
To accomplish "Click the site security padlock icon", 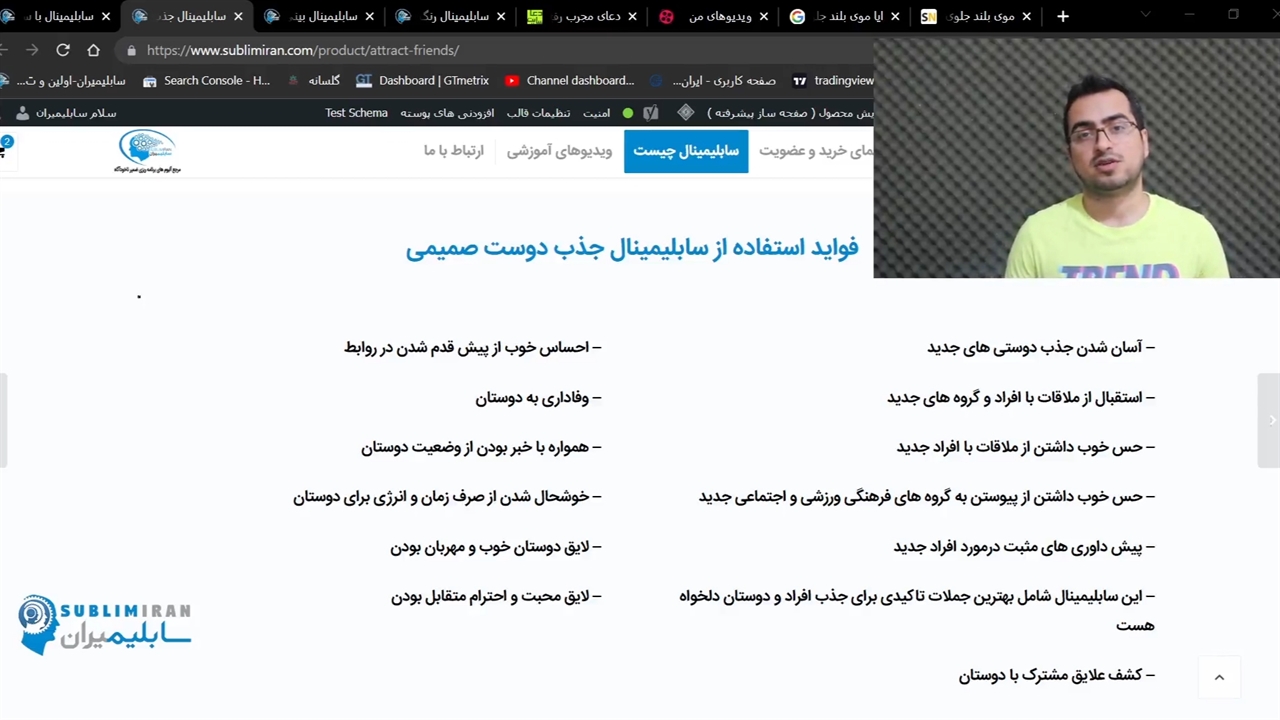I will click(x=131, y=50).
